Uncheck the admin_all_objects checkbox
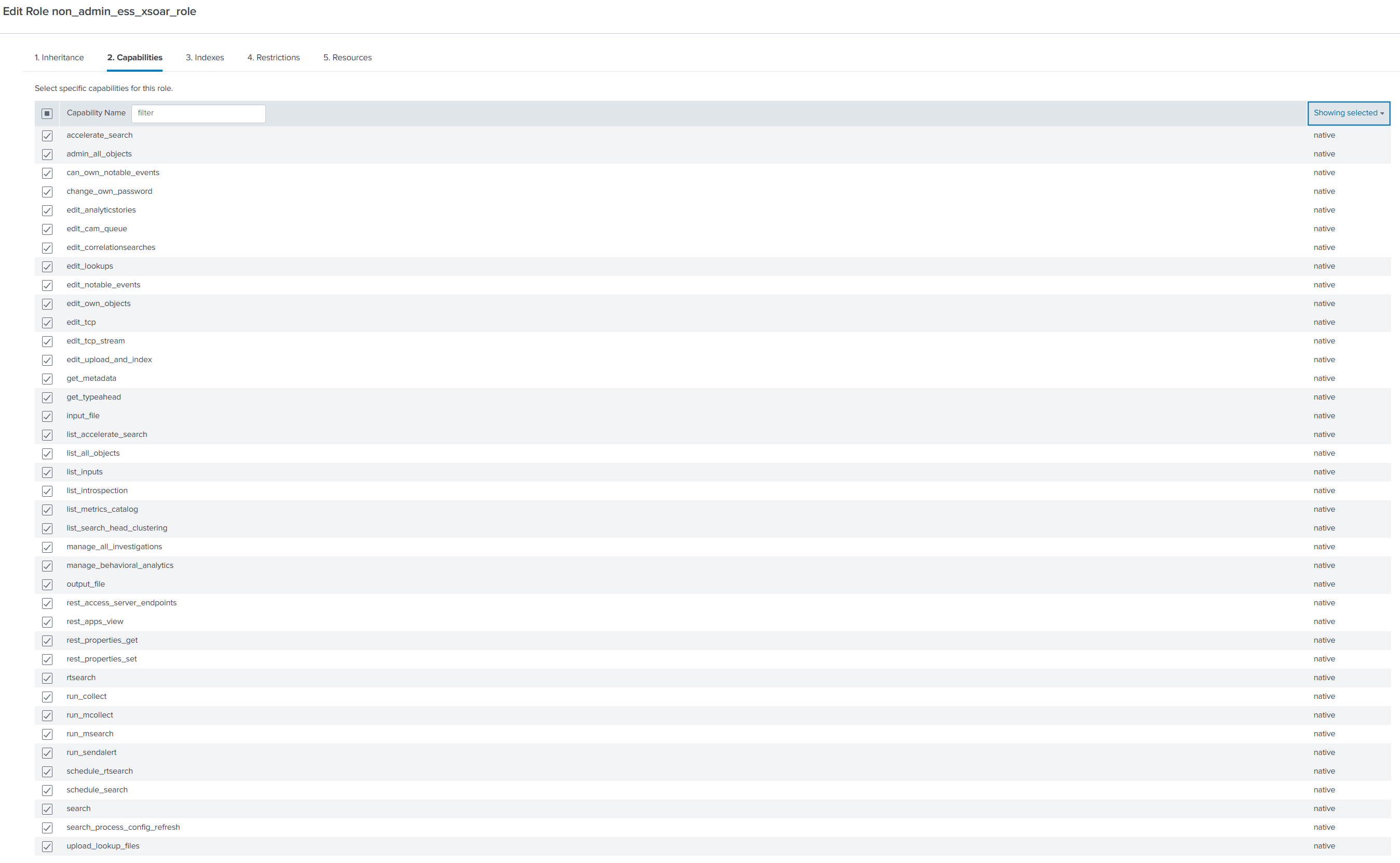This screenshot has width=1400, height=863. point(47,155)
